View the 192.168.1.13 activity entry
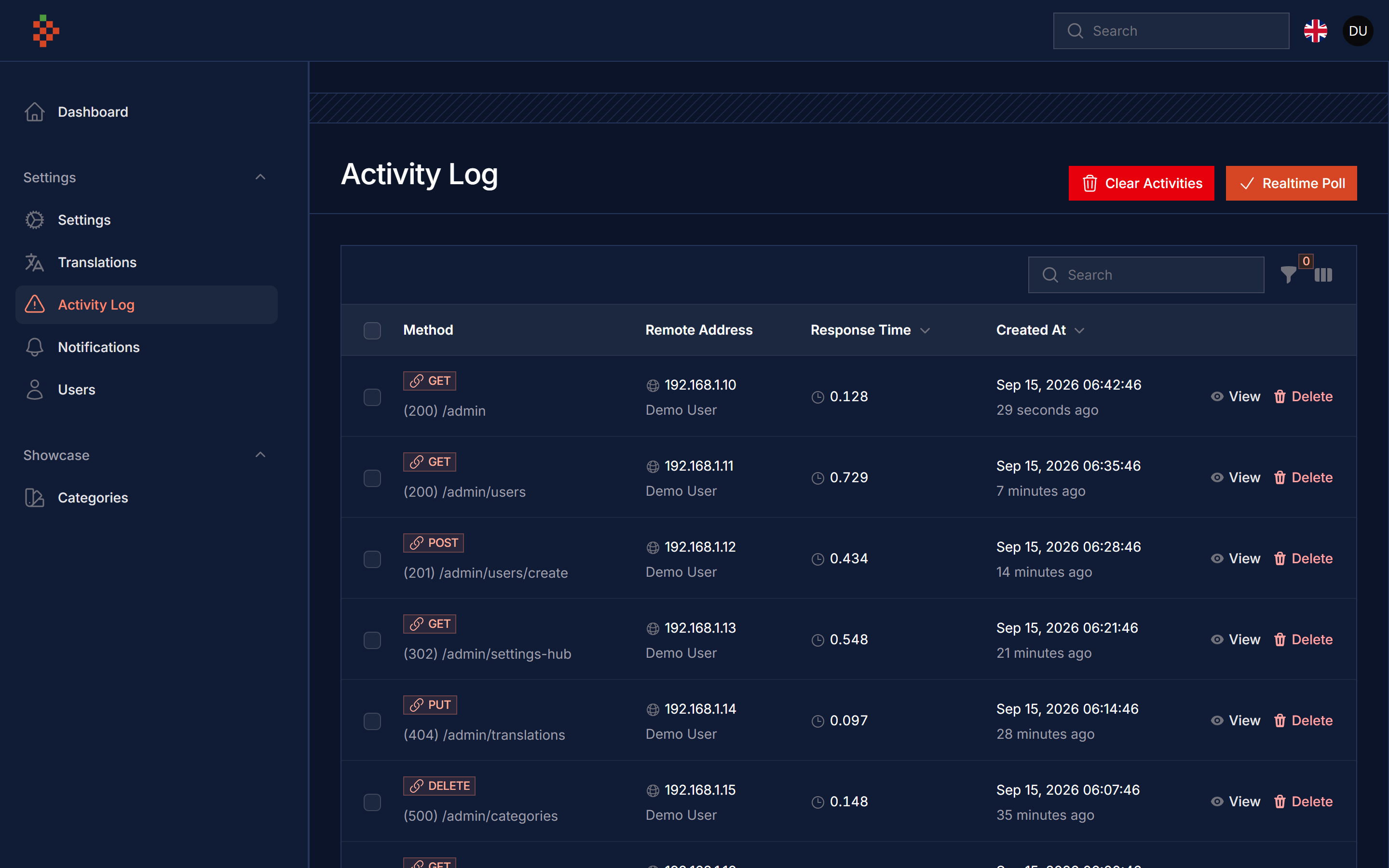Screen dimensions: 1389x868 (1235, 639)
